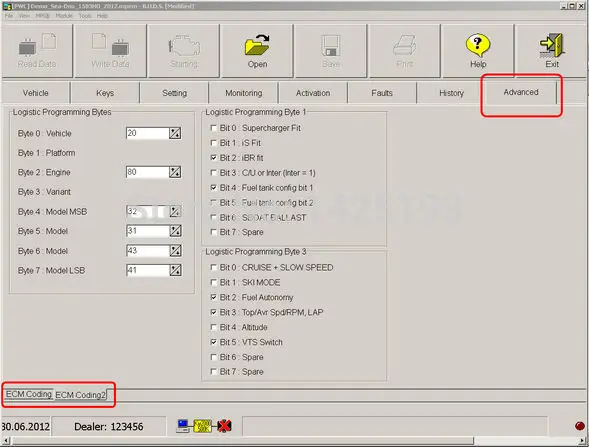Open the History tab
The width and height of the screenshot is (589, 447).
[x=452, y=93]
